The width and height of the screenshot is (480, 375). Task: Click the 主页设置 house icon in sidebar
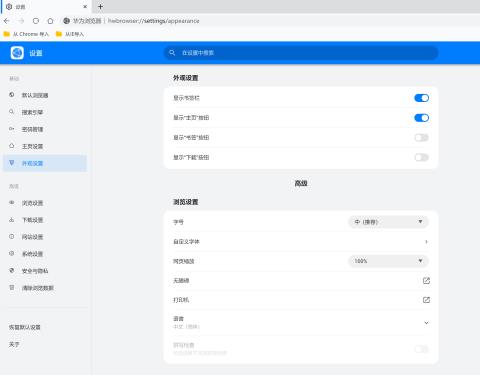[x=12, y=146]
